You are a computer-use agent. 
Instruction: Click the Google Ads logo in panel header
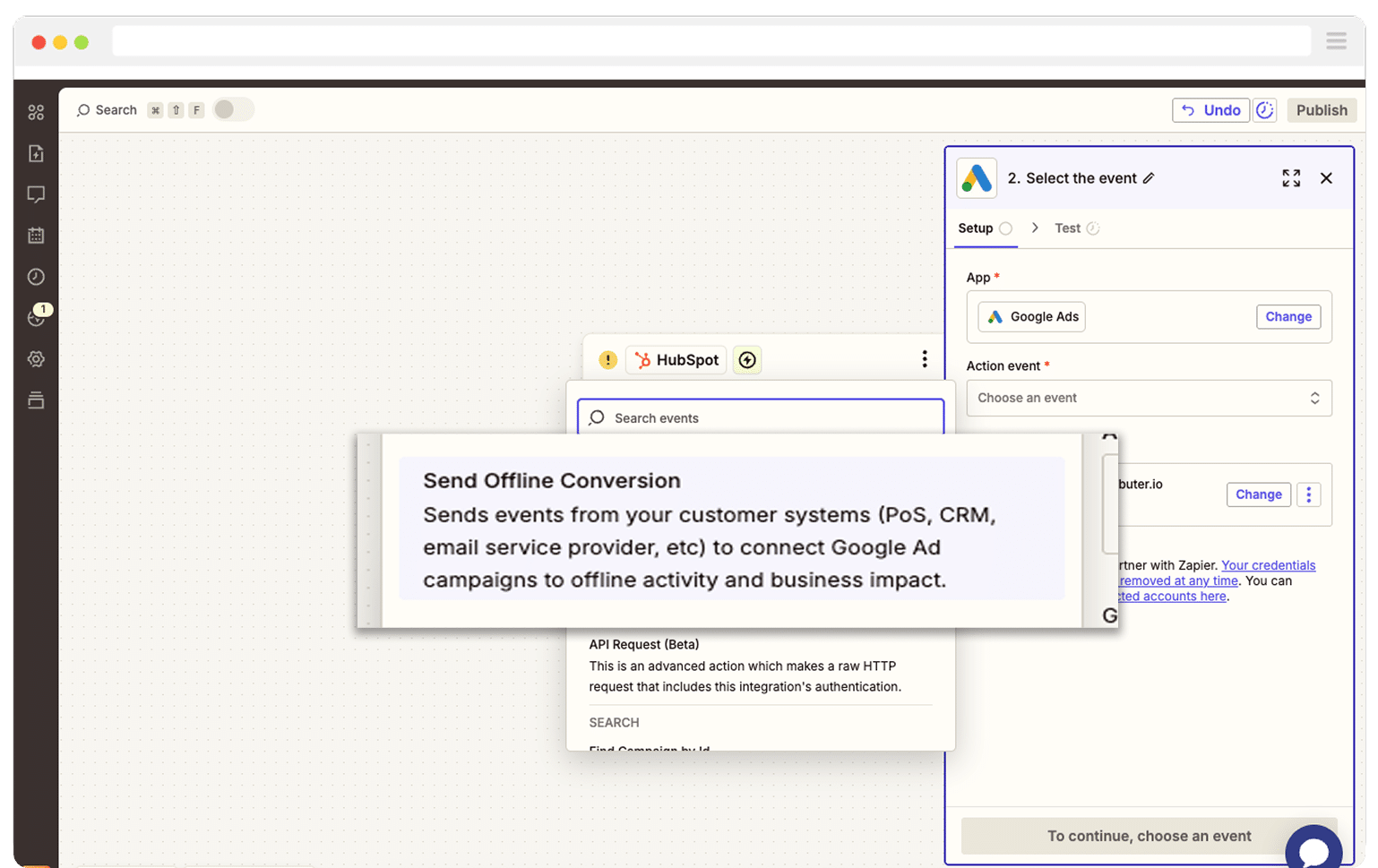click(977, 178)
